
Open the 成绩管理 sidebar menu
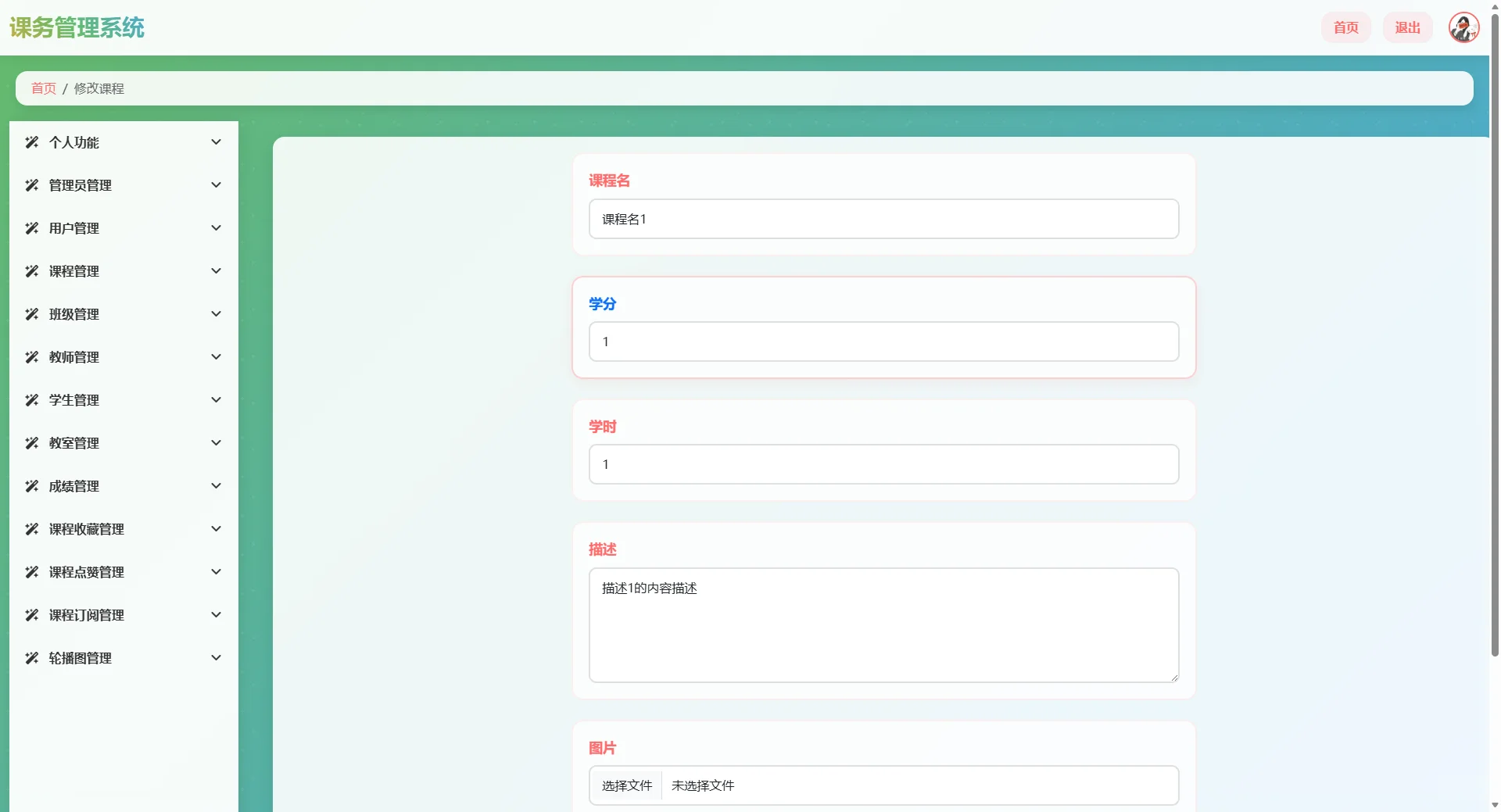pyautogui.click(x=124, y=486)
